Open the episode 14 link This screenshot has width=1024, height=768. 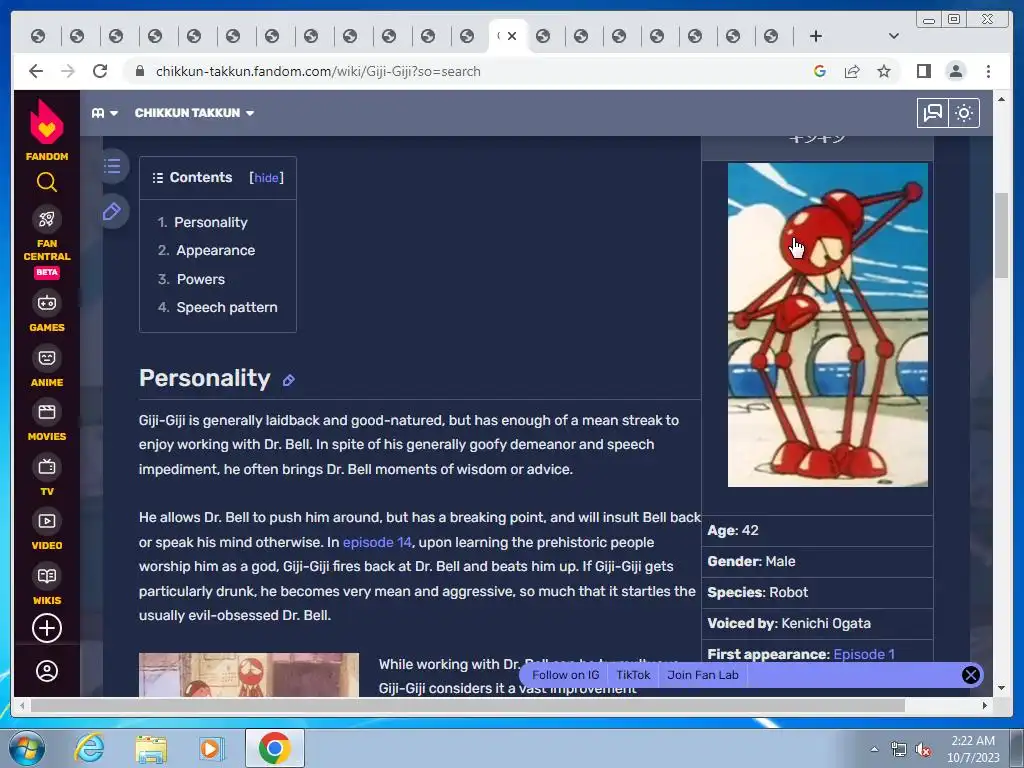click(x=377, y=542)
